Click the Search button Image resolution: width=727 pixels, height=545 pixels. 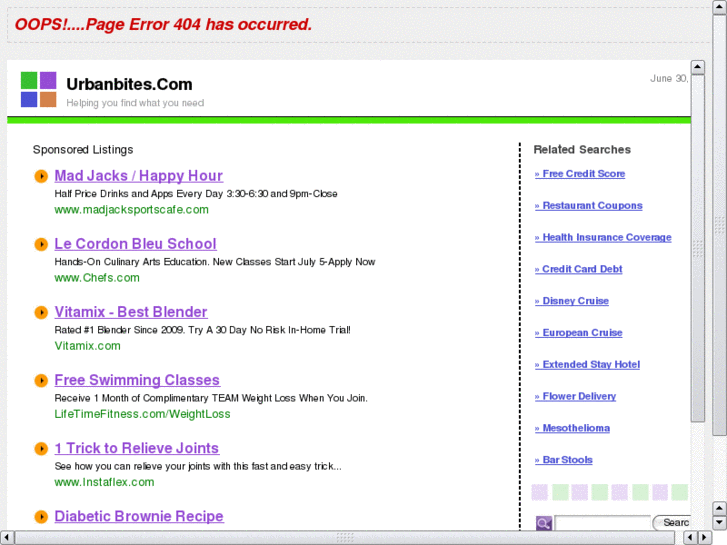(672, 523)
